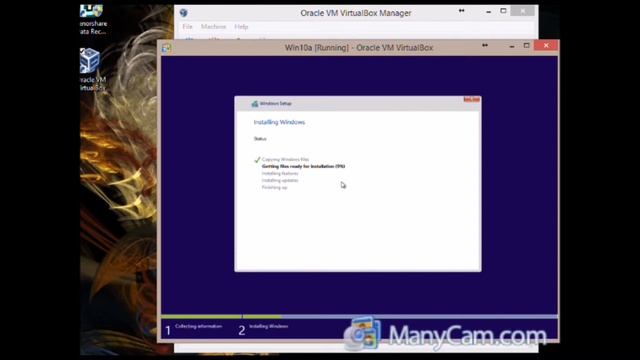Open Oracle VM VirtualBox desktop shortcut
This screenshot has width=640, height=360.
(92, 69)
